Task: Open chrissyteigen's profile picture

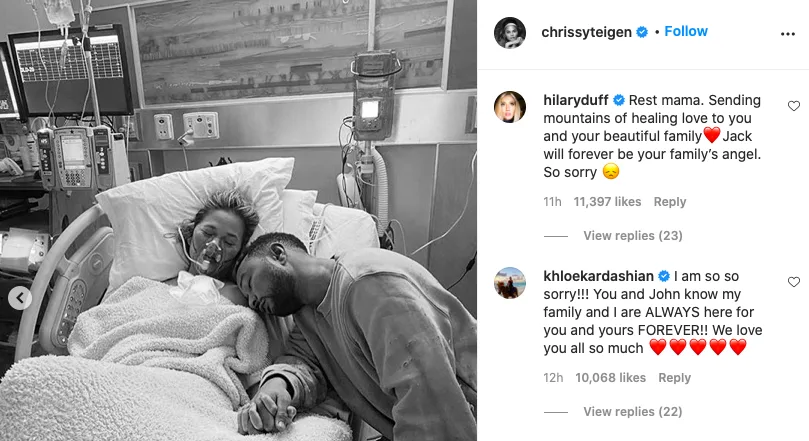Action: click(510, 32)
